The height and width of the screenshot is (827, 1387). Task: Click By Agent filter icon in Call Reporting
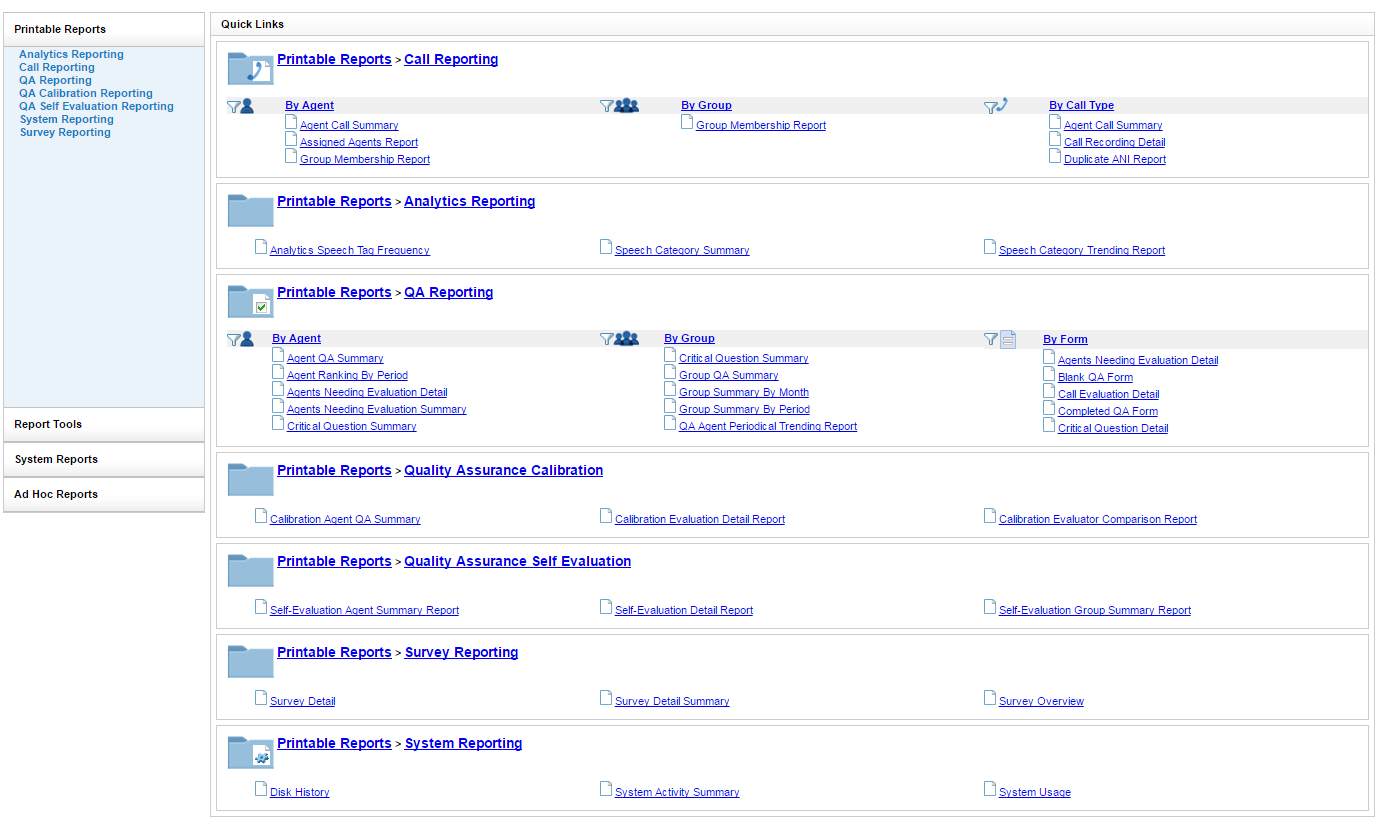tap(240, 105)
